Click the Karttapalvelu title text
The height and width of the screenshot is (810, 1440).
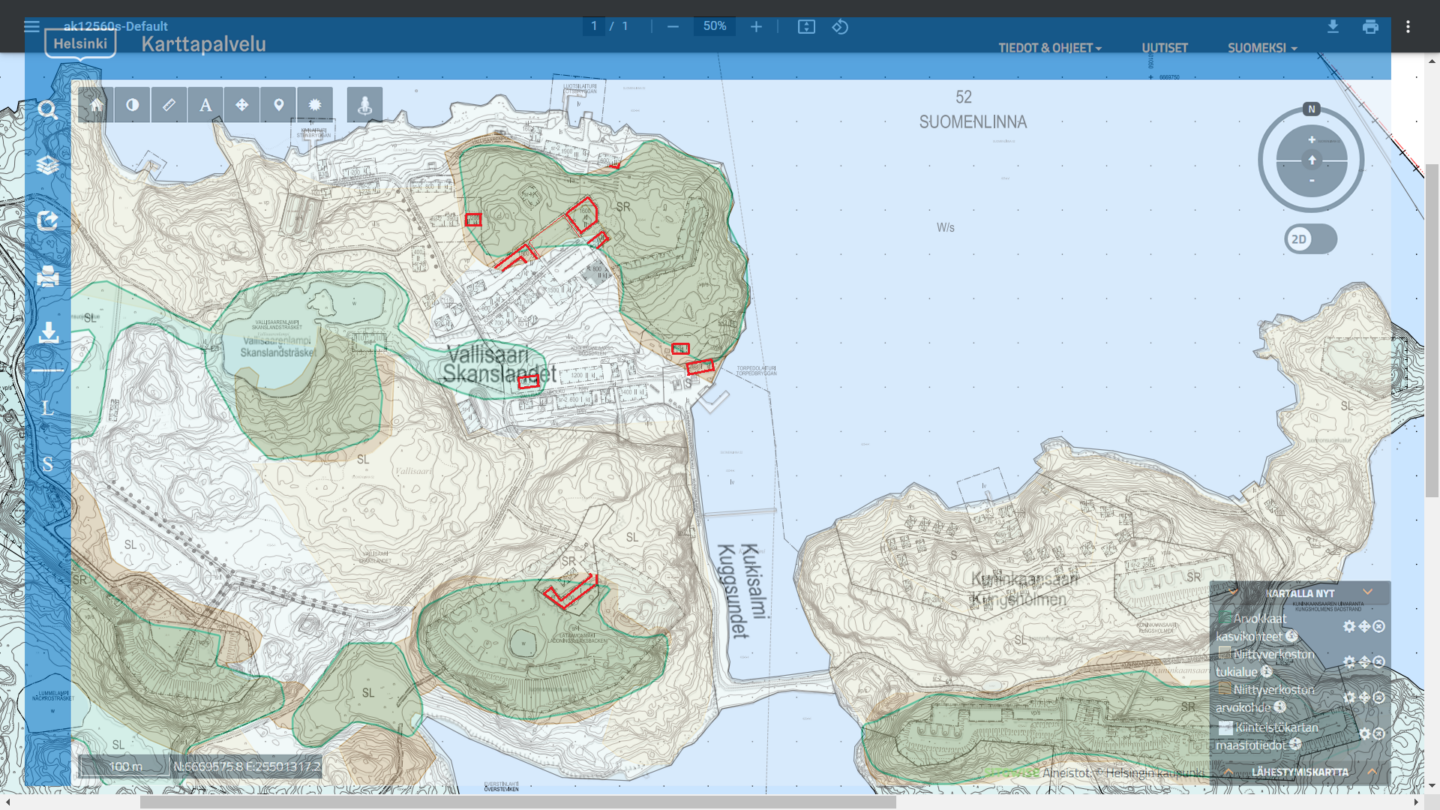click(x=204, y=44)
